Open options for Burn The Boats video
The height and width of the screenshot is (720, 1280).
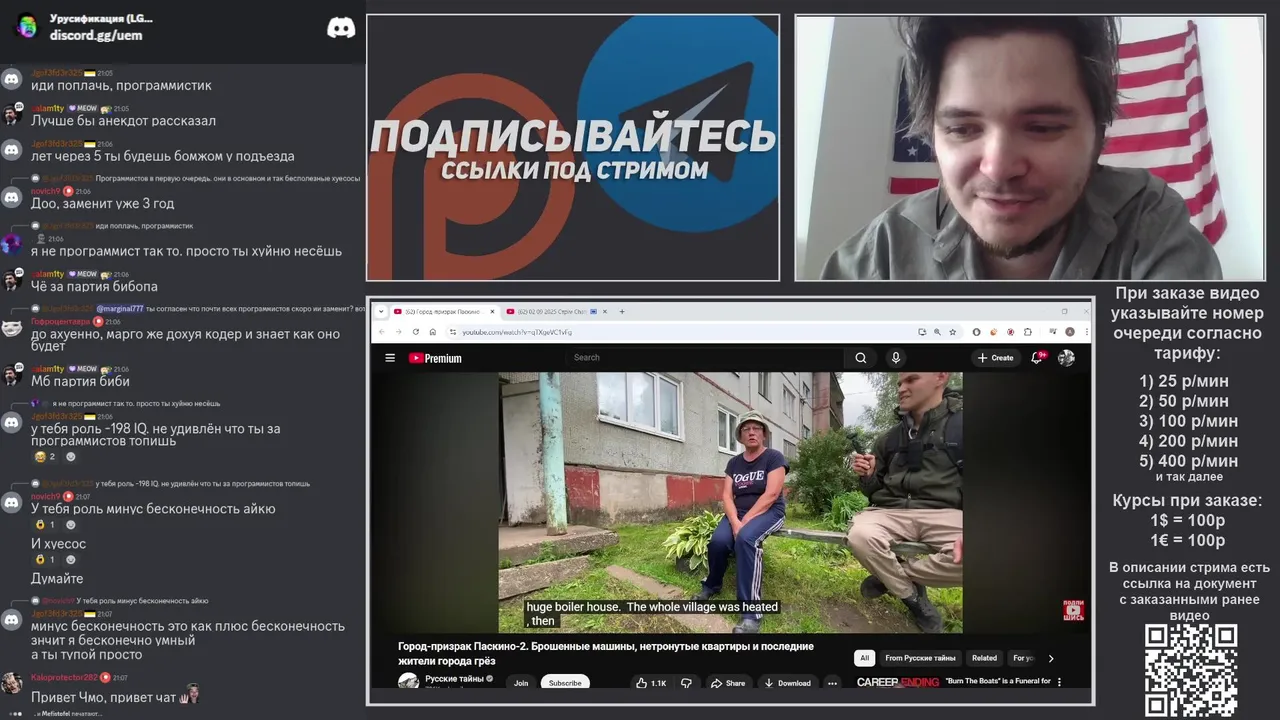1059,682
